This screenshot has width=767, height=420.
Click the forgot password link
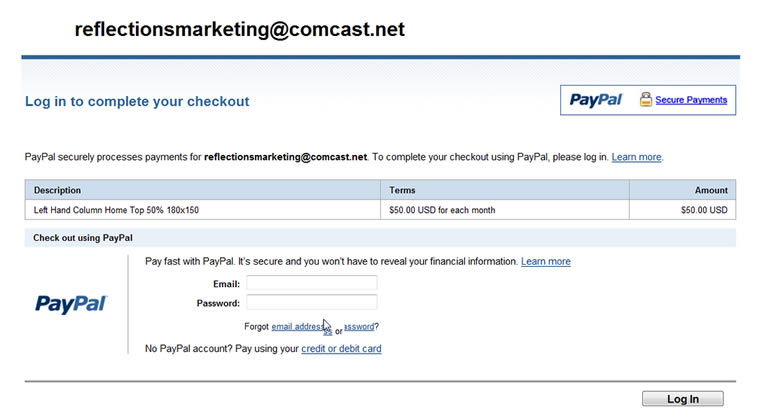click(x=359, y=327)
